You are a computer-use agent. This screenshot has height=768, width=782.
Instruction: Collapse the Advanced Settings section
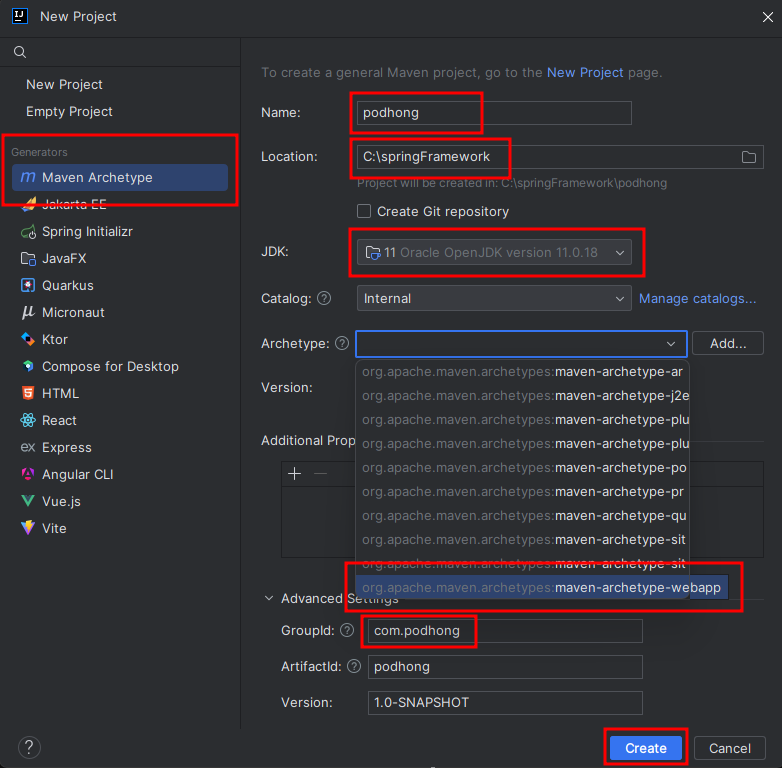pyautogui.click(x=269, y=598)
